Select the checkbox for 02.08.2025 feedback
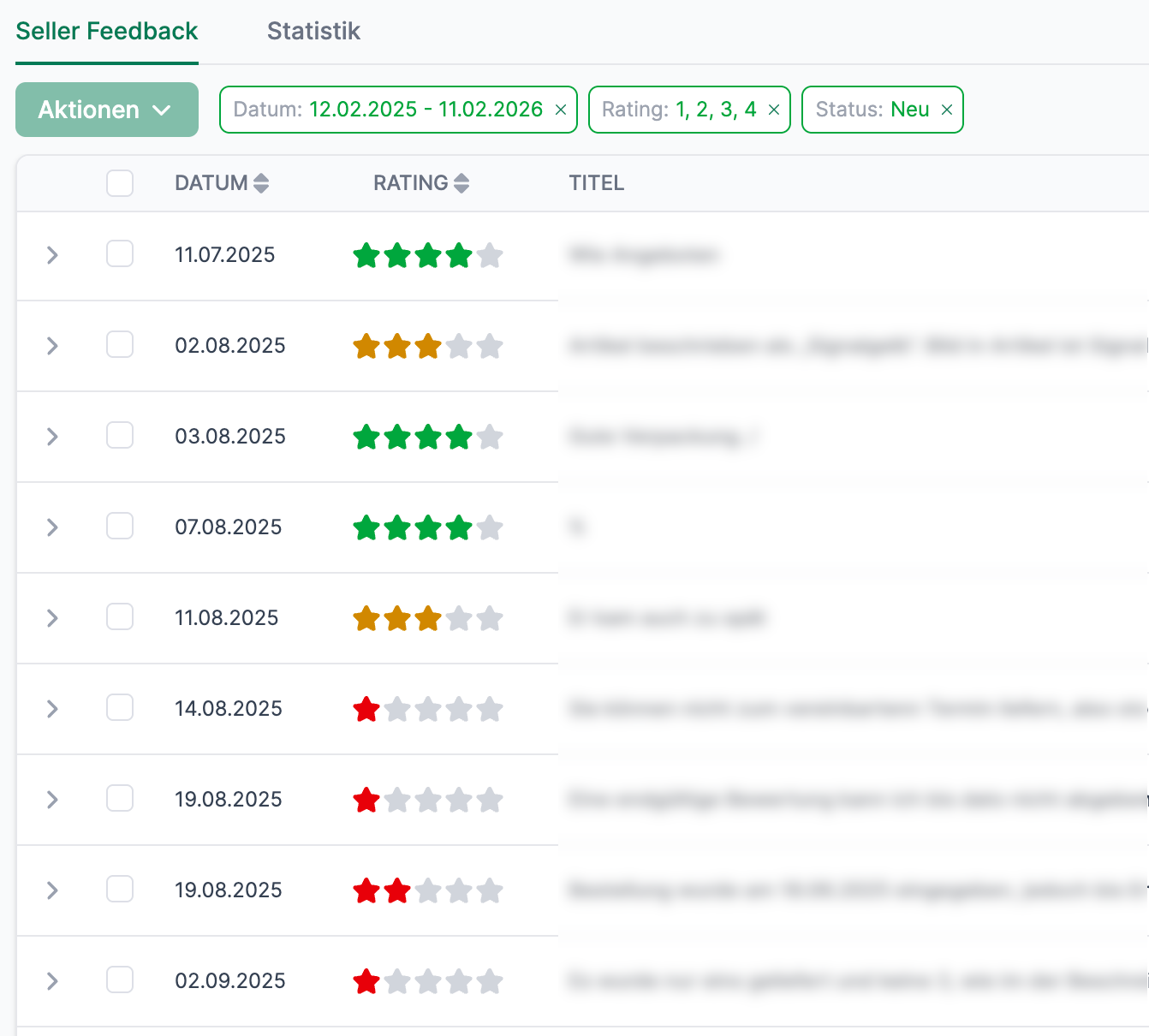Screen dimensions: 1149x1036 click(120, 345)
